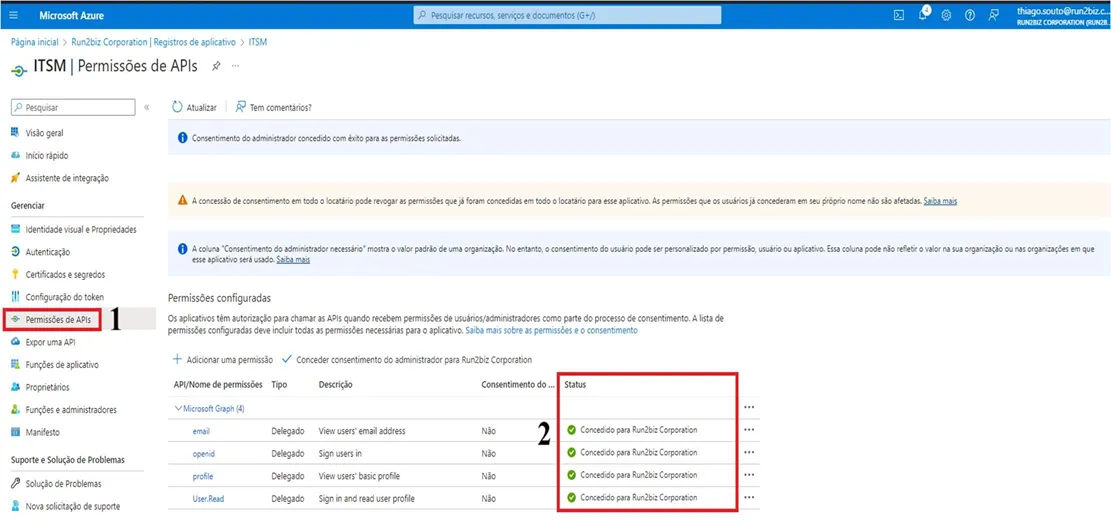Open Nova solicitação de suporte
This screenshot has height=520, width=1111.
pyautogui.click(x=72, y=507)
